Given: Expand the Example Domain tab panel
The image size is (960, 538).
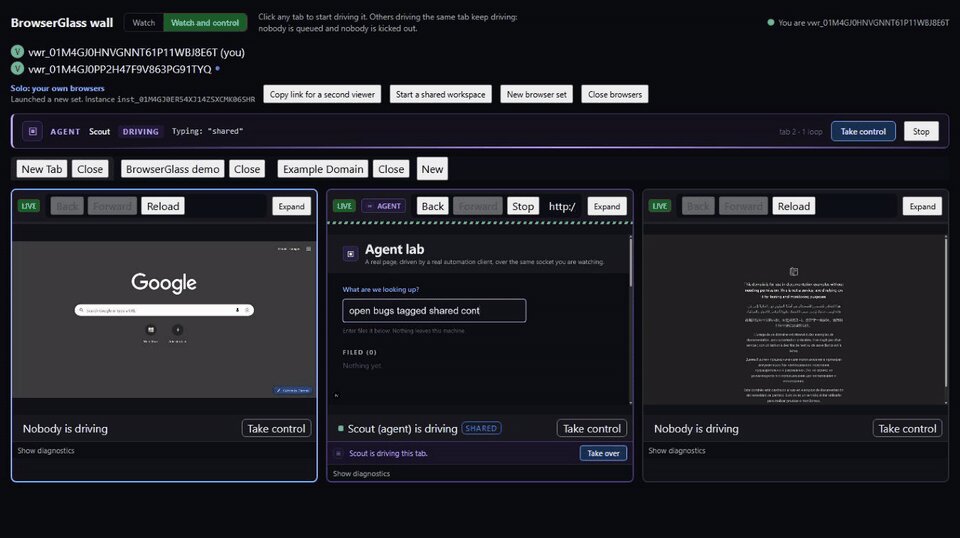Looking at the screenshot, I should point(922,206).
